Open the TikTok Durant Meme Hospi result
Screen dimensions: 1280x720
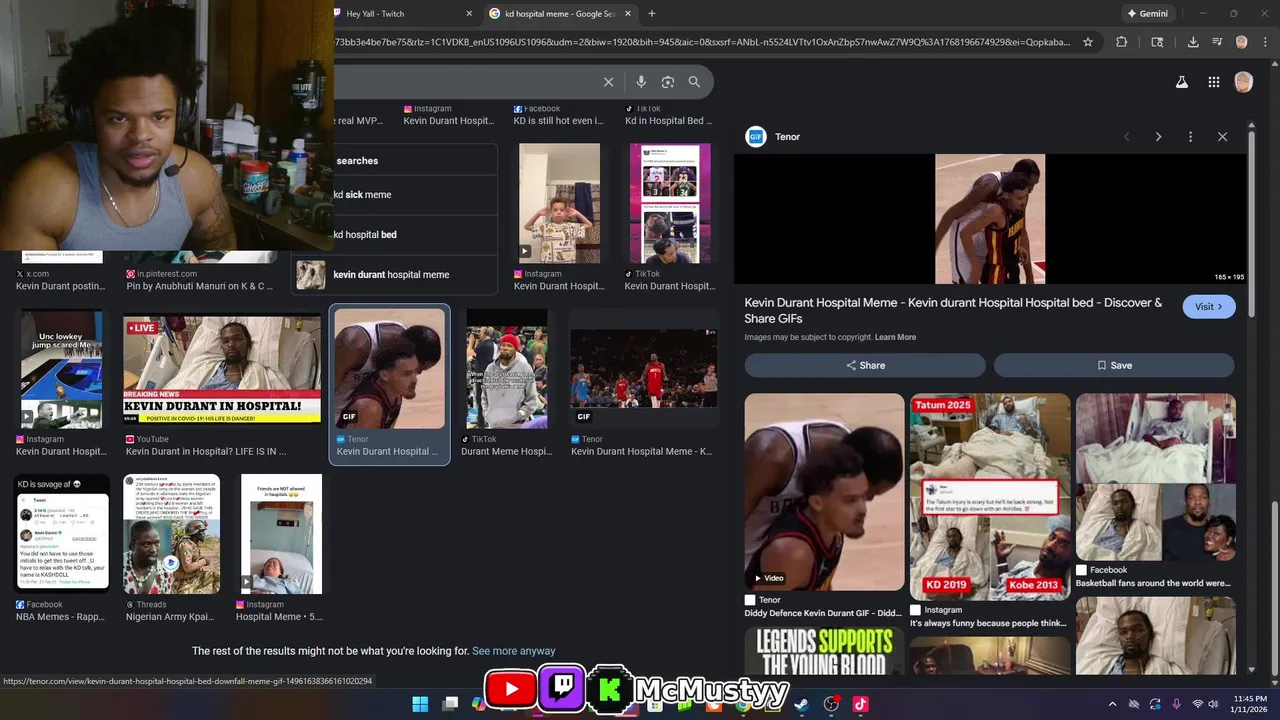(507, 369)
